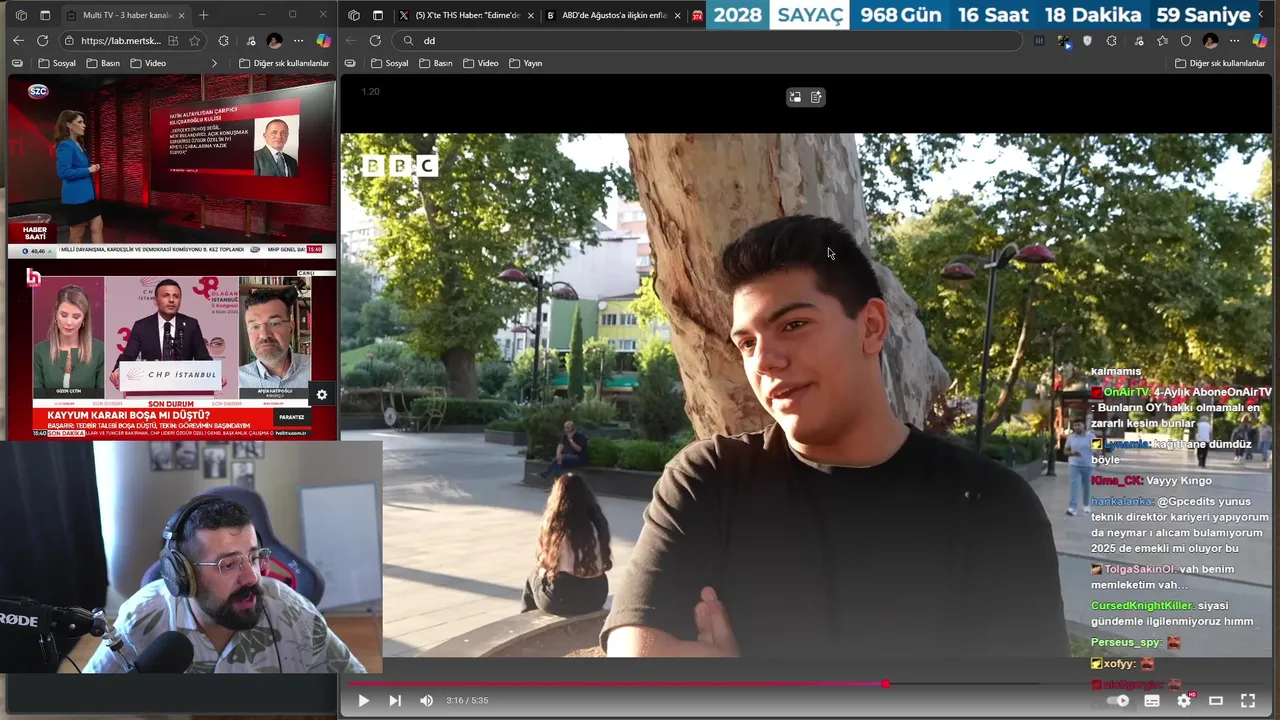Open Basın bookmarks folder, left window
Screen dimensions: 1280x720
103,63
